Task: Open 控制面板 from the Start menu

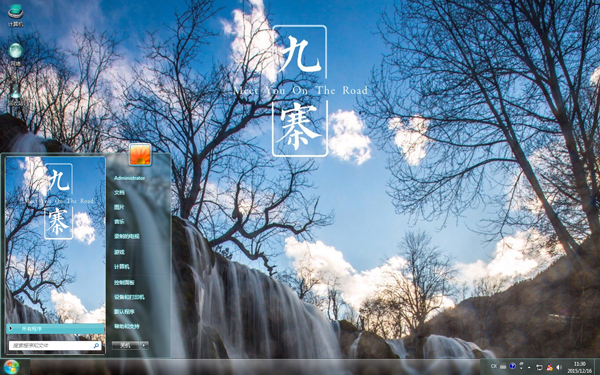Action: point(124,282)
